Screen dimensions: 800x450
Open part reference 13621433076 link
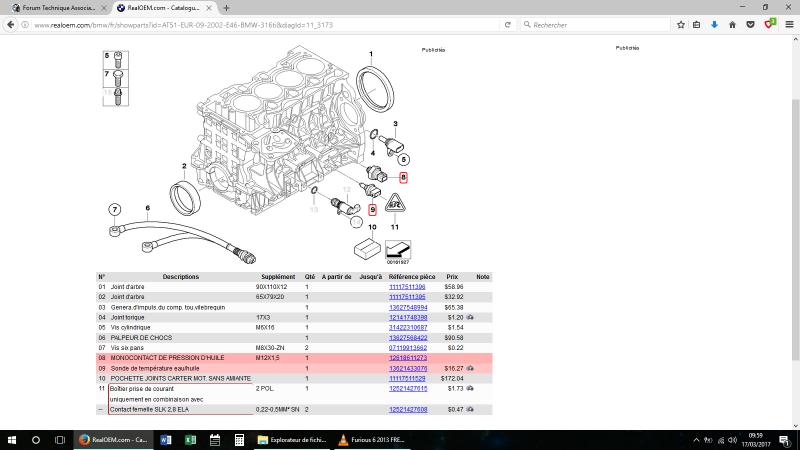(x=408, y=368)
